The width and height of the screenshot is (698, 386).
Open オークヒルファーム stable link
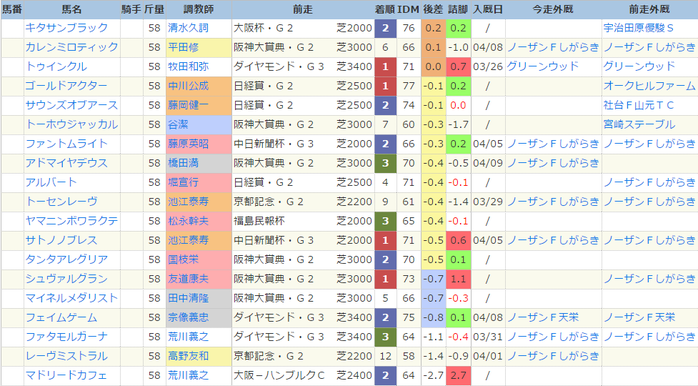[649, 86]
